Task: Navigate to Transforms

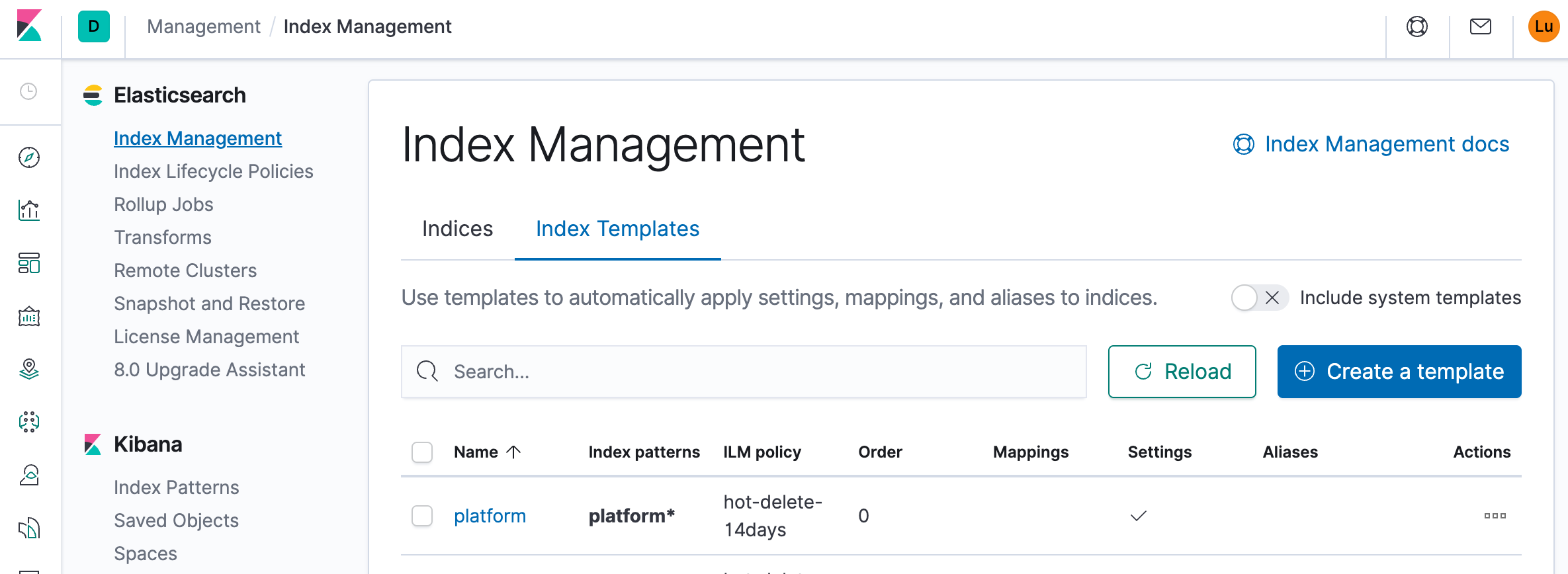Action: pos(163,237)
